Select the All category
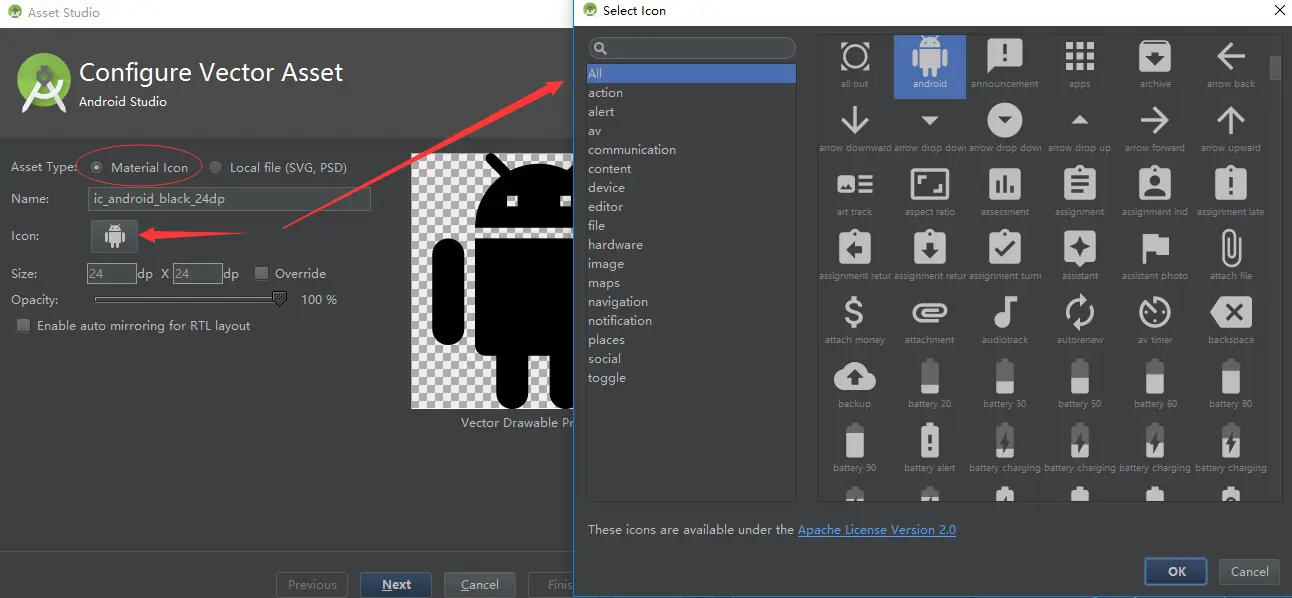Image resolution: width=1292 pixels, height=598 pixels. pyautogui.click(x=691, y=74)
